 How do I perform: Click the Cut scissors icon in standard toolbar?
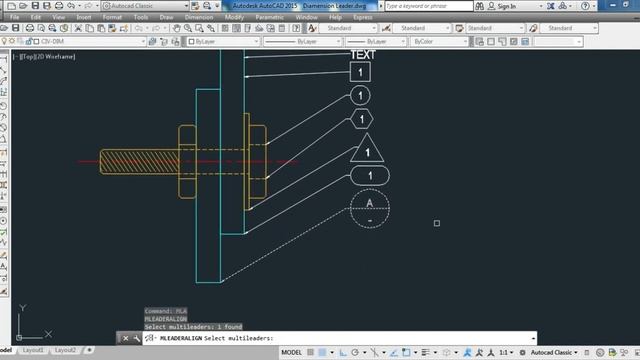(x=78, y=28)
